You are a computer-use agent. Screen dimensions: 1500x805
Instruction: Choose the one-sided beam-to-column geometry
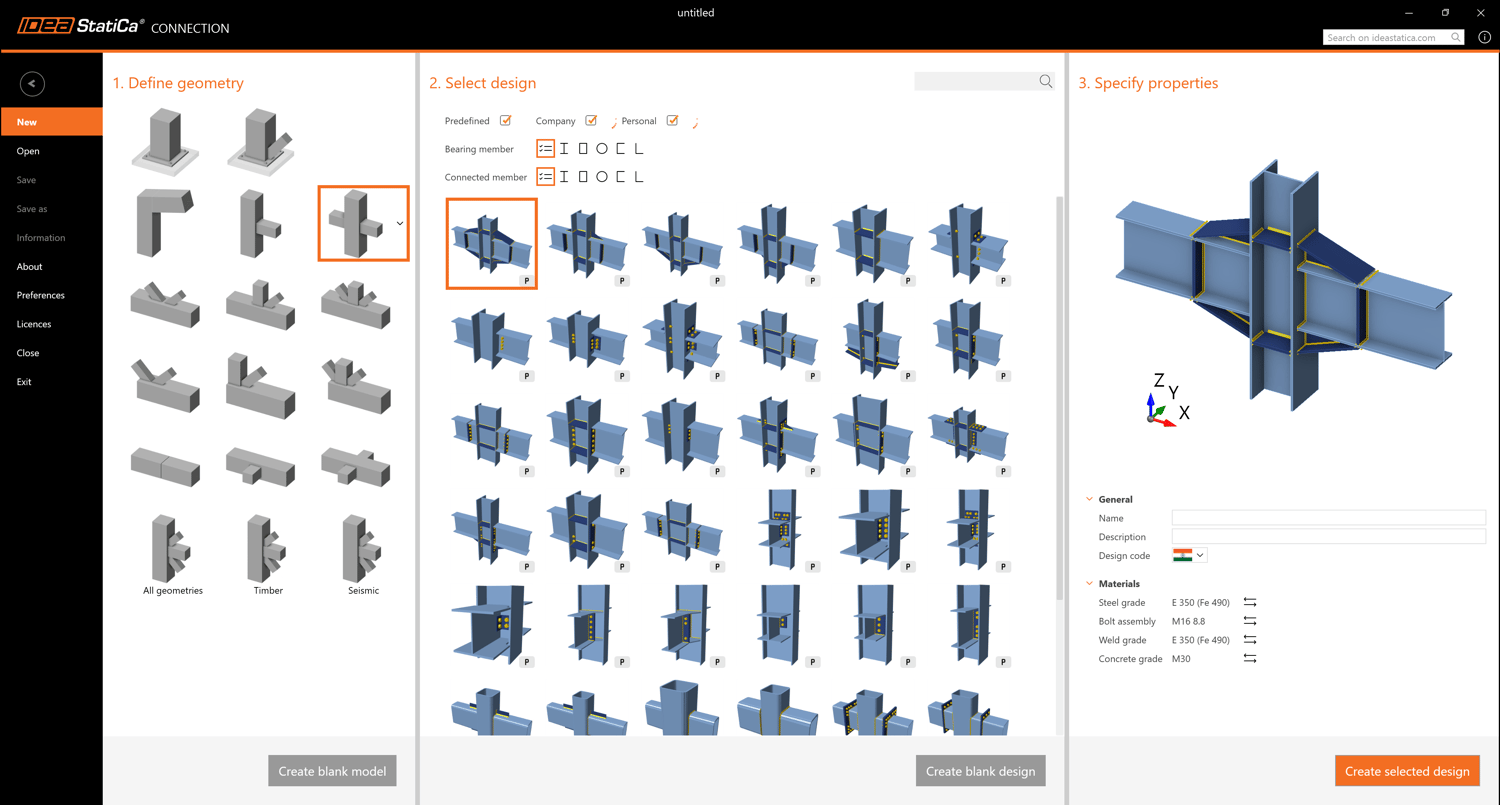coord(259,223)
